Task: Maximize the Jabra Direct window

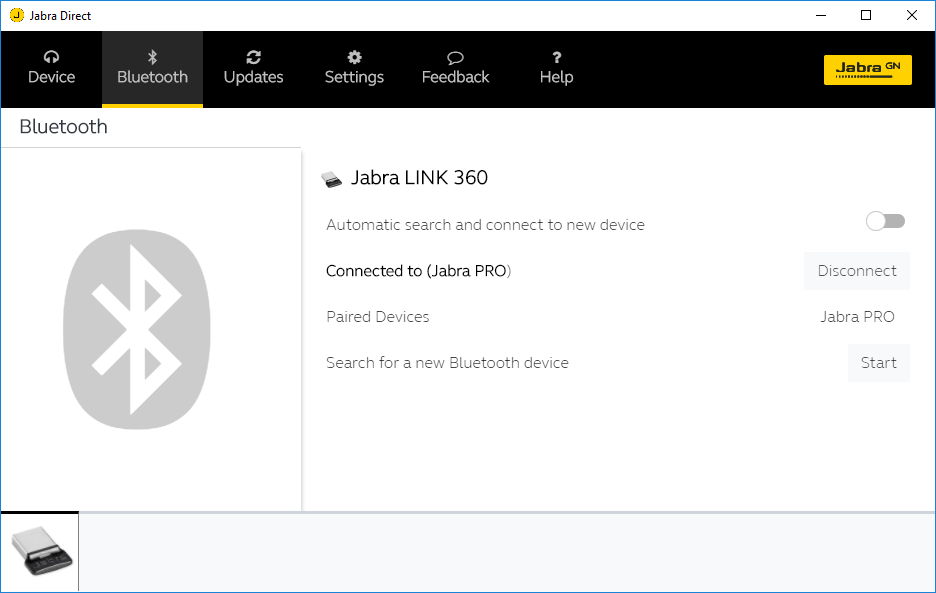Action: [866, 15]
